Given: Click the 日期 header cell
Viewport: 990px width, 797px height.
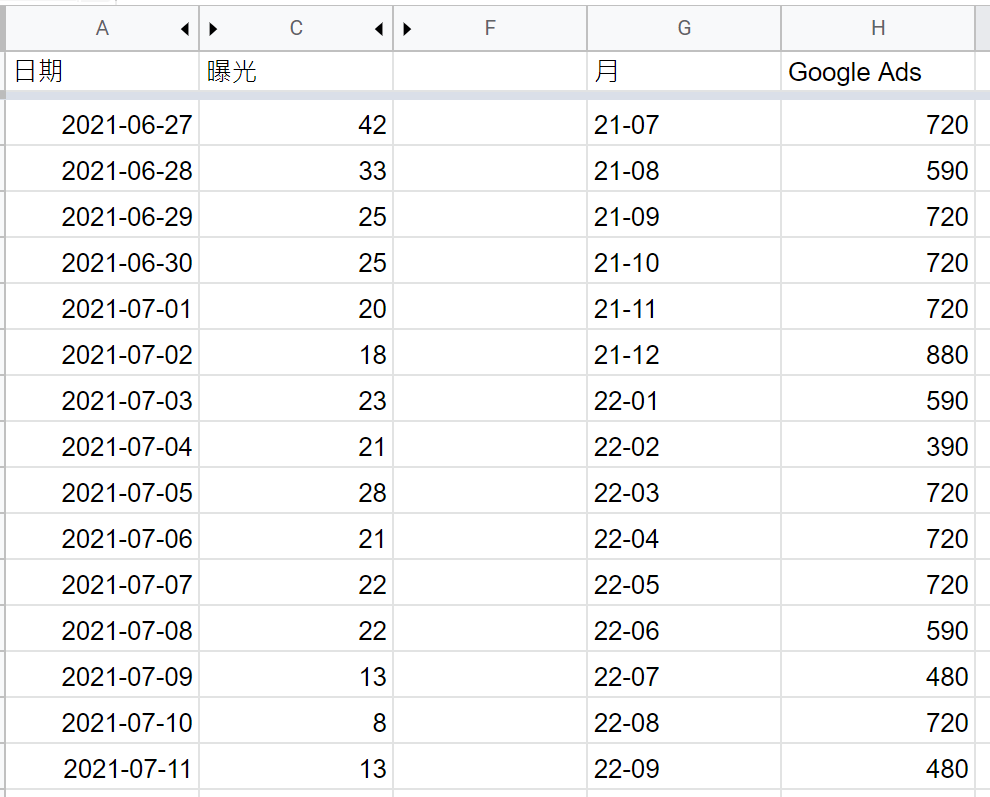Looking at the screenshot, I should pyautogui.click(x=100, y=71).
